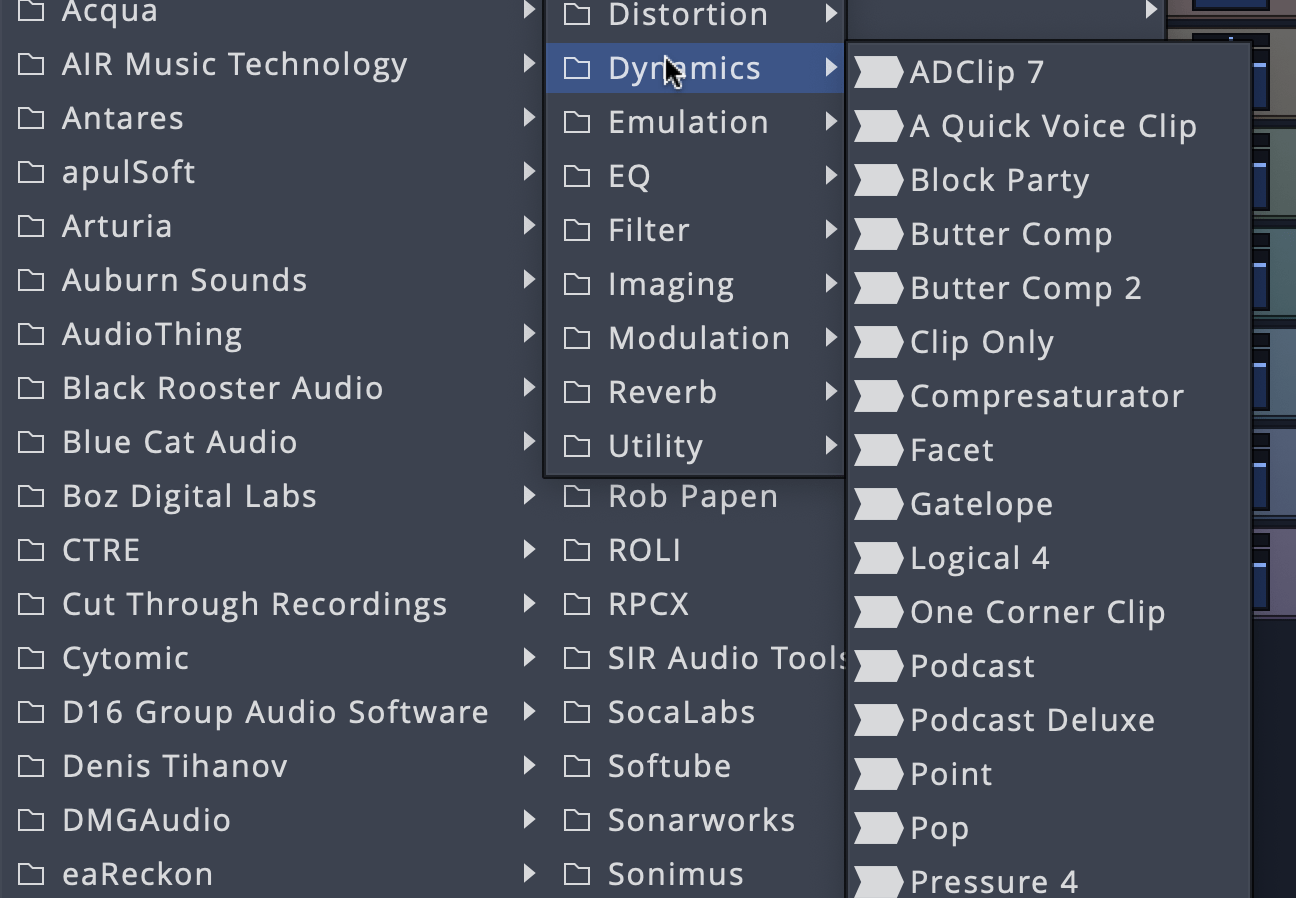Expand the Cytomic submenu arrow
The width and height of the screenshot is (1296, 898).
(x=529, y=658)
